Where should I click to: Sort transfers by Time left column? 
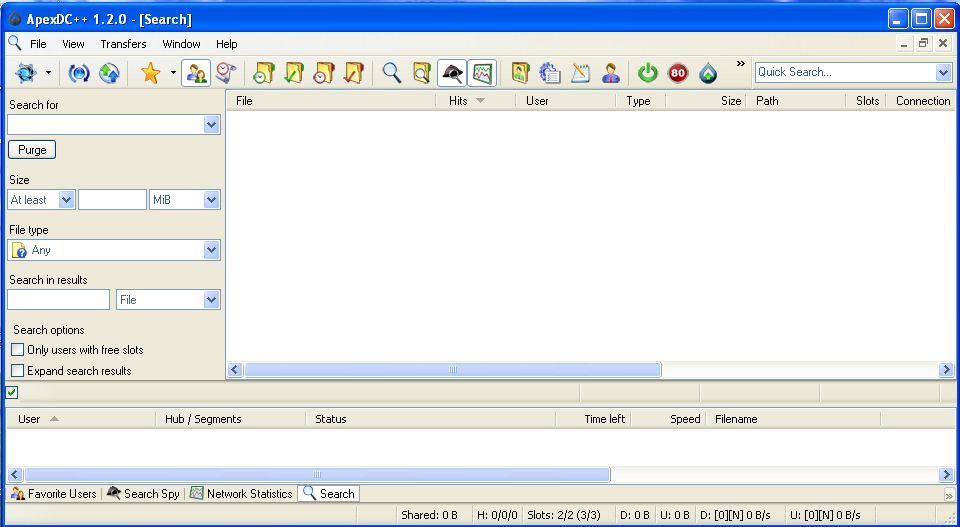593,419
